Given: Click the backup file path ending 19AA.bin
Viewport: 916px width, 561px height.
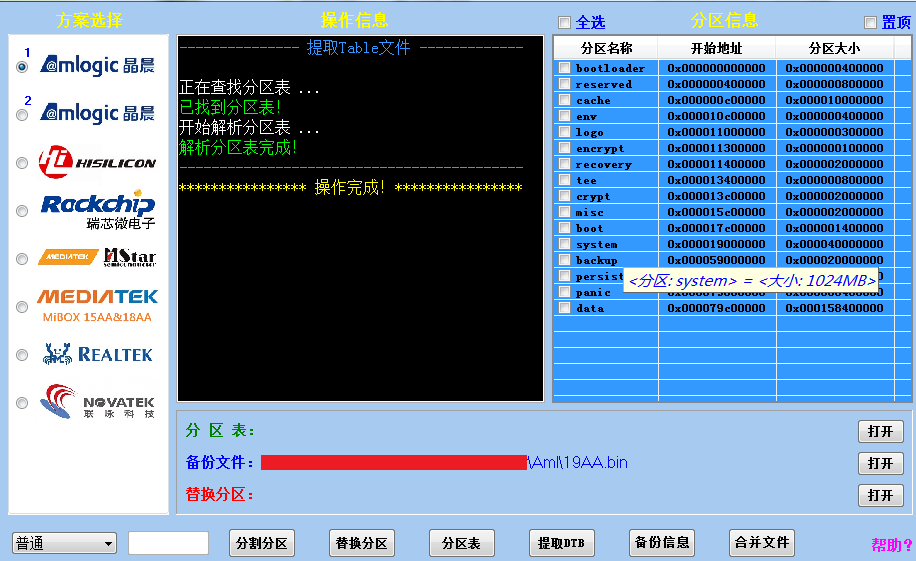Looking at the screenshot, I should (x=444, y=462).
